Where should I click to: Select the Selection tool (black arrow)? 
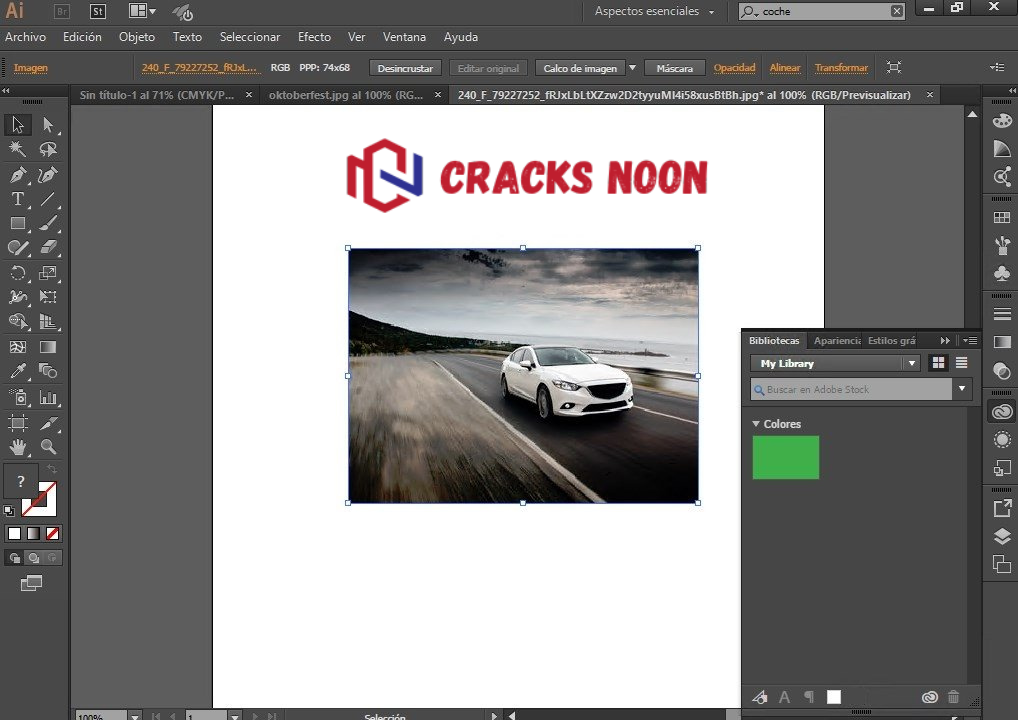click(x=18, y=124)
